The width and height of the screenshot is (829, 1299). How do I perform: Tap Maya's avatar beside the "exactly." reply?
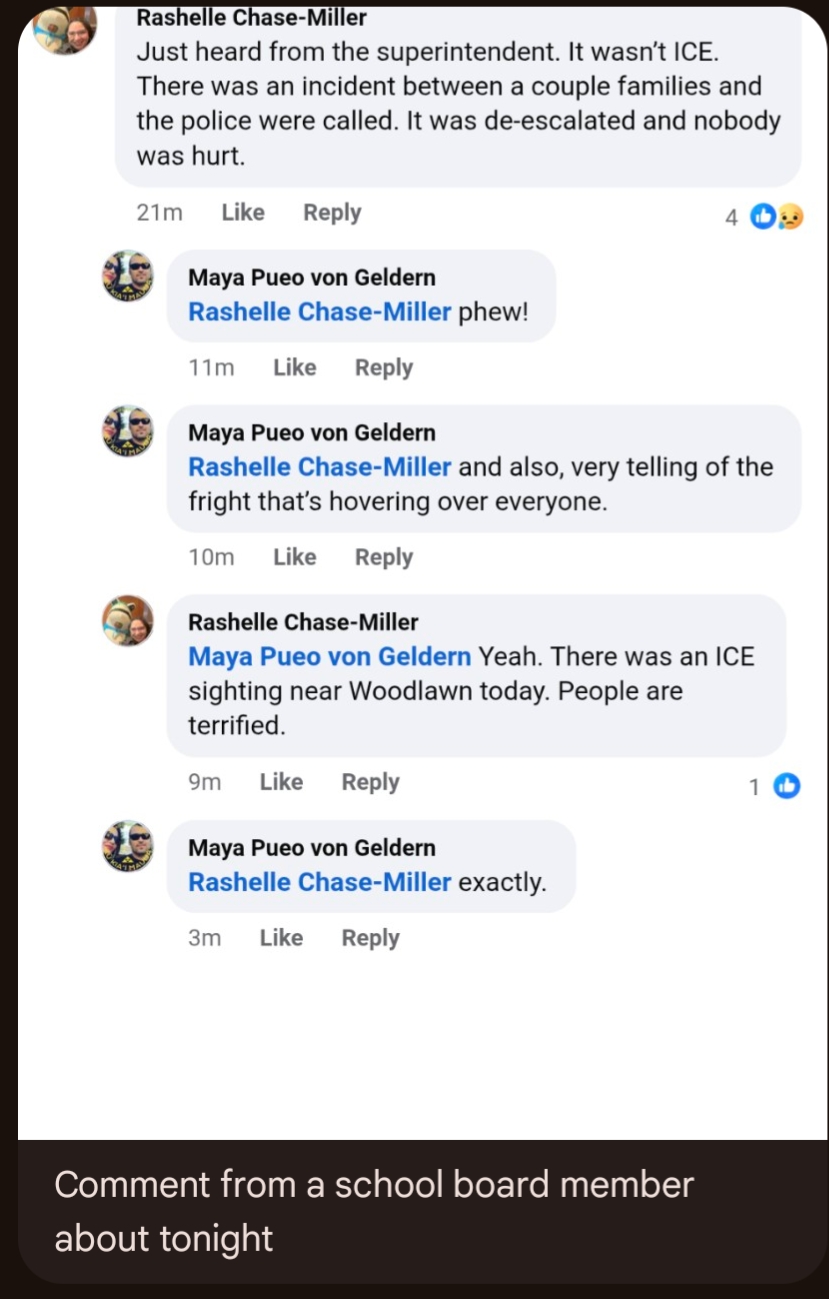click(128, 846)
